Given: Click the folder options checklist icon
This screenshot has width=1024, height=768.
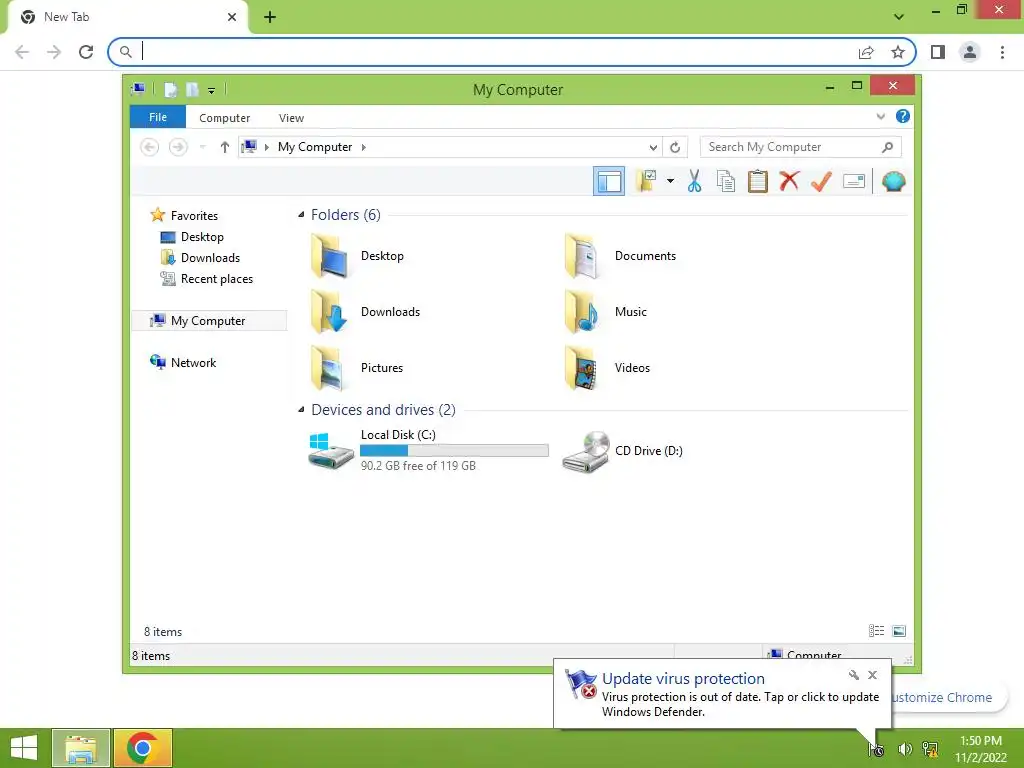Looking at the screenshot, I should click(x=647, y=181).
